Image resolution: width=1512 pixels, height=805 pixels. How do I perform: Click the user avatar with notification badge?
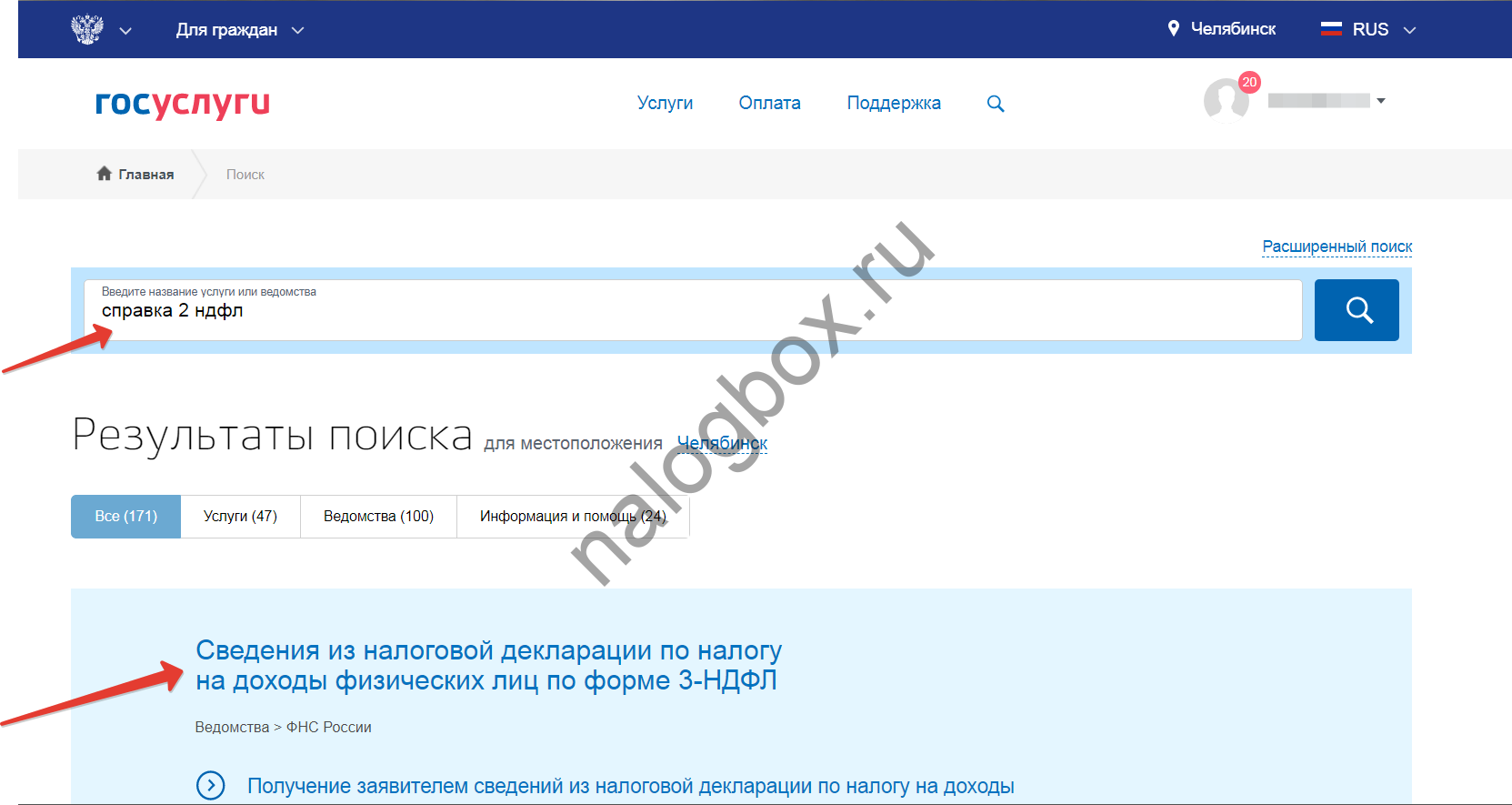[1226, 99]
